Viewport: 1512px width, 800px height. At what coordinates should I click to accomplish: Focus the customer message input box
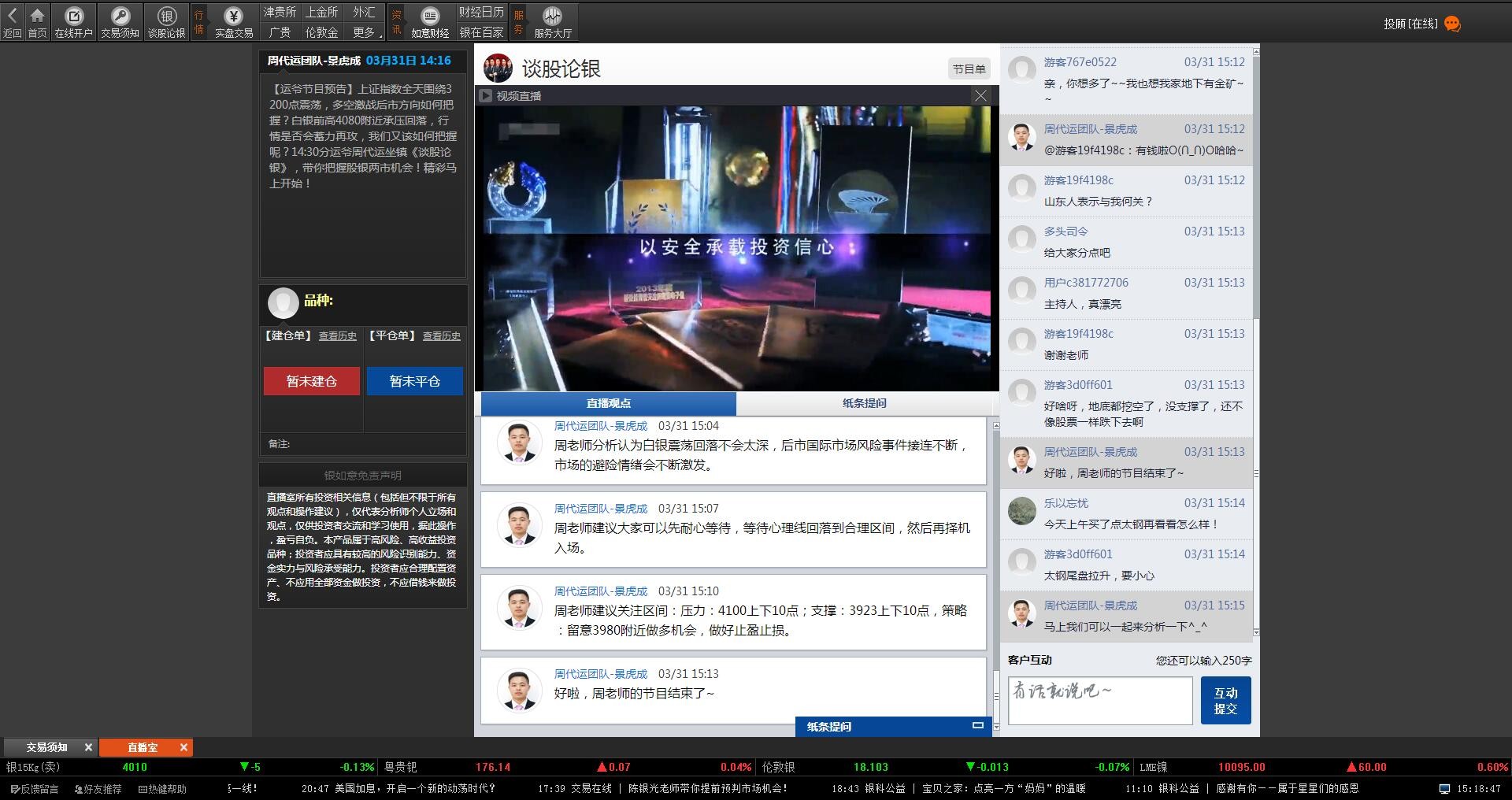pyautogui.click(x=1100, y=701)
